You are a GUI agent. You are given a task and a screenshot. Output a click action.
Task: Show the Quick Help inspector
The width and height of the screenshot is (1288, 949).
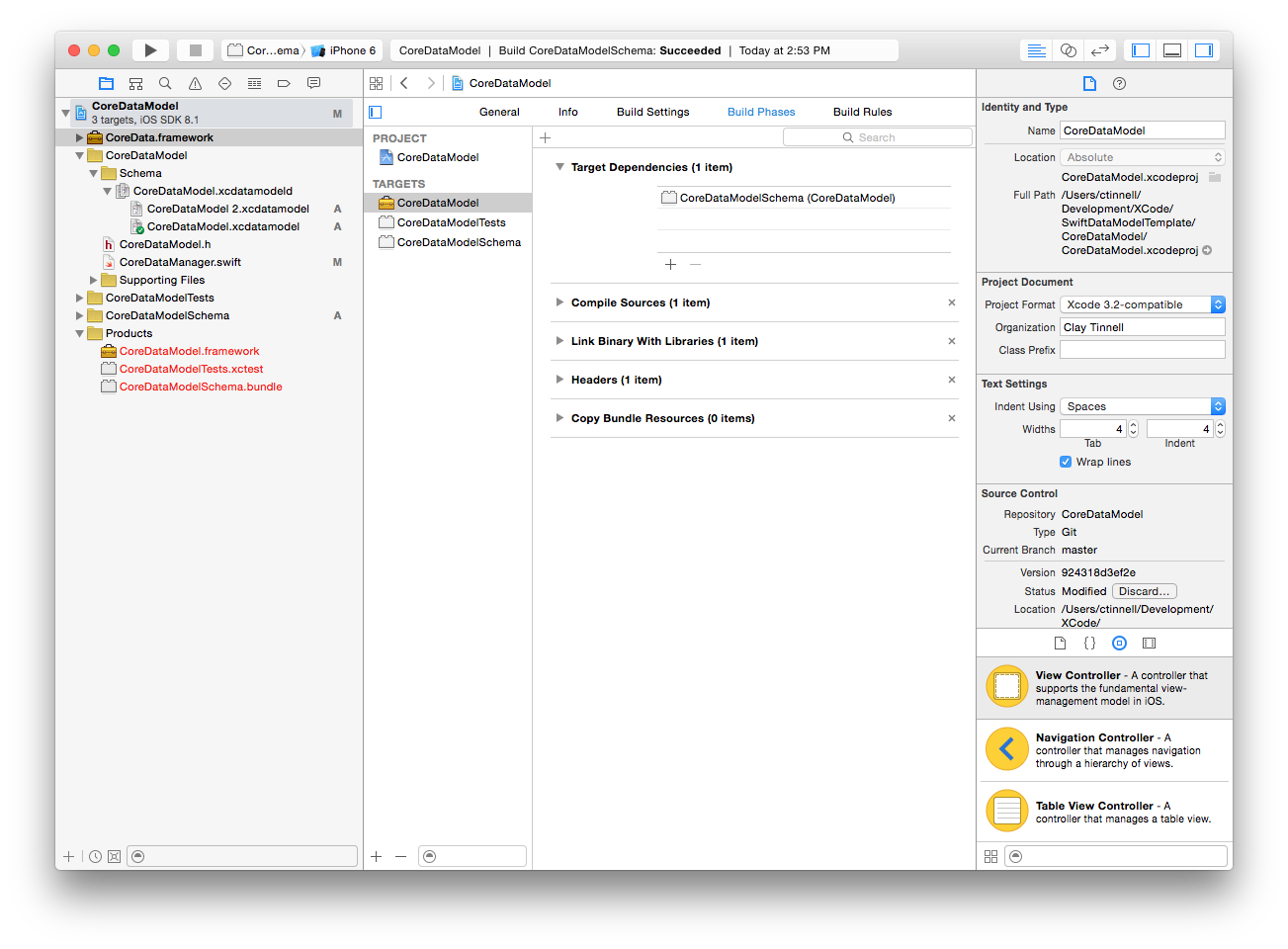point(1119,84)
